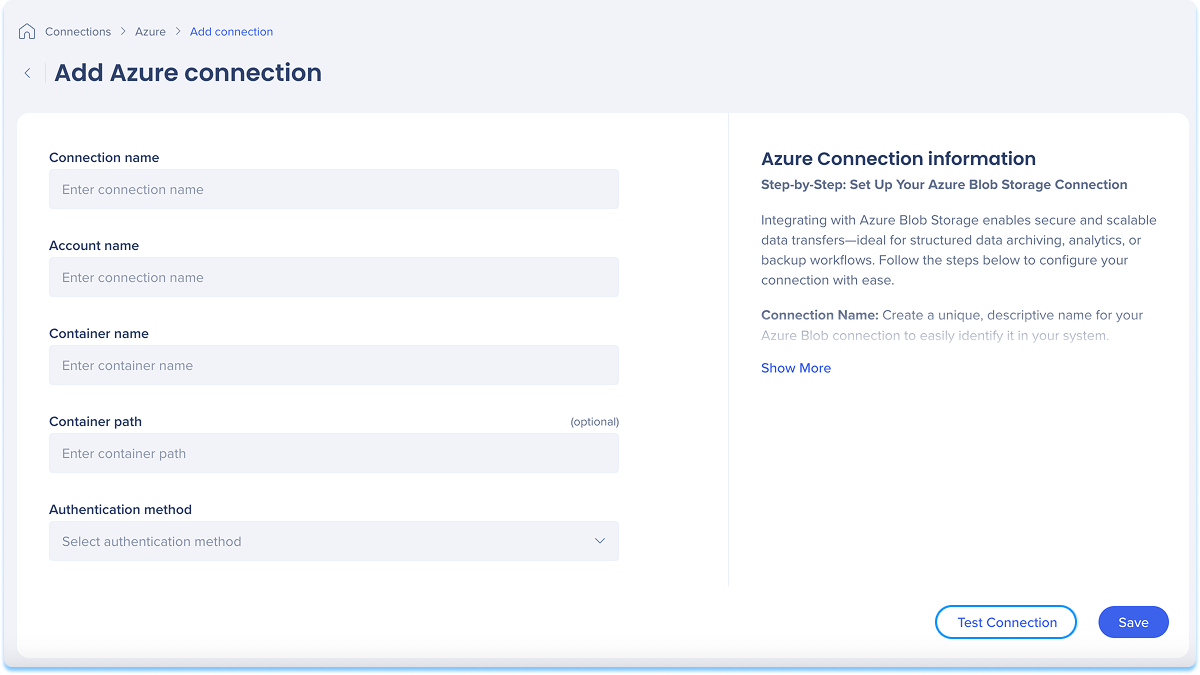Go back using the left arrow icon
Screen dimensions: 1200x675
coord(28,73)
